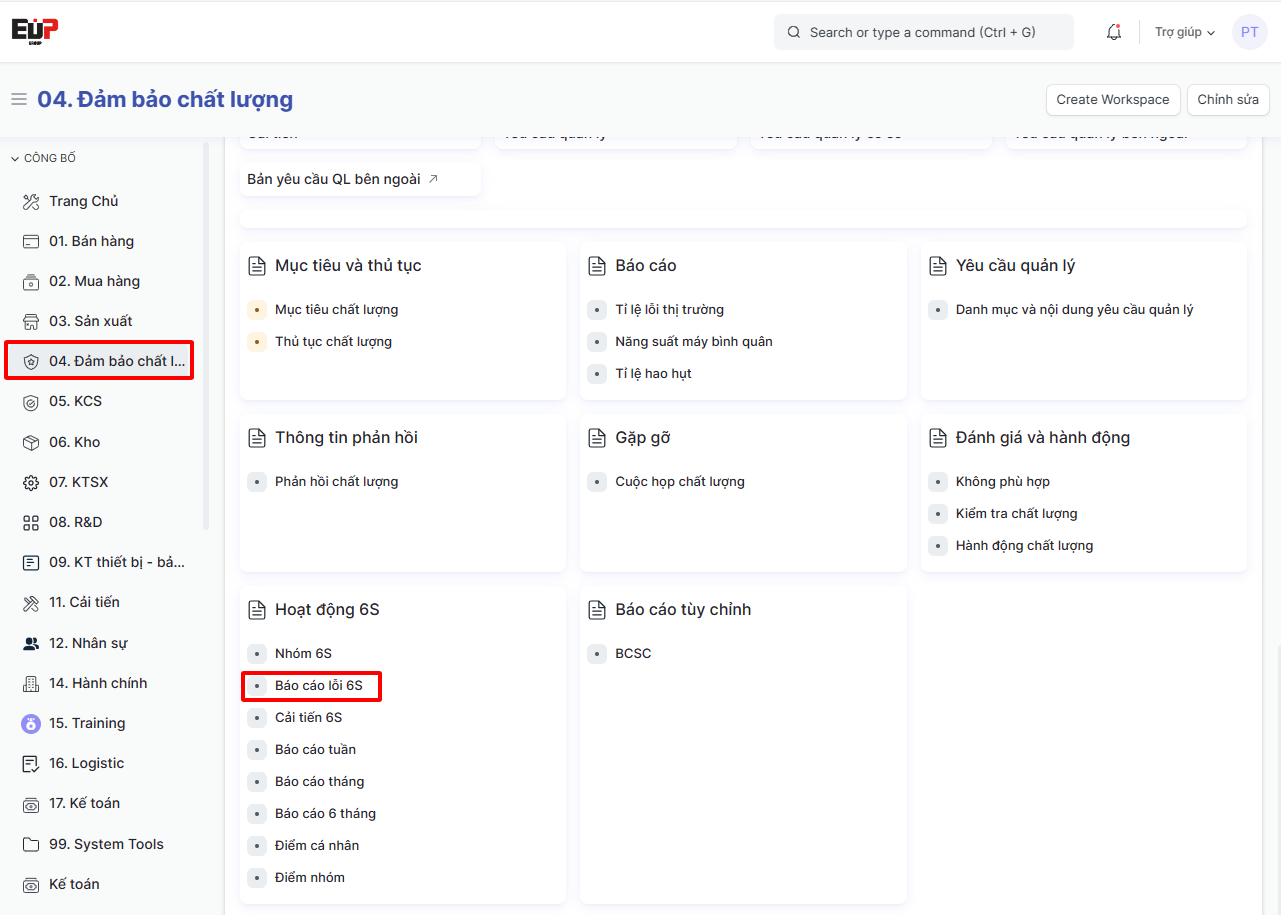
Task: Click the 05. KCS shield icon
Action: click(x=31, y=402)
